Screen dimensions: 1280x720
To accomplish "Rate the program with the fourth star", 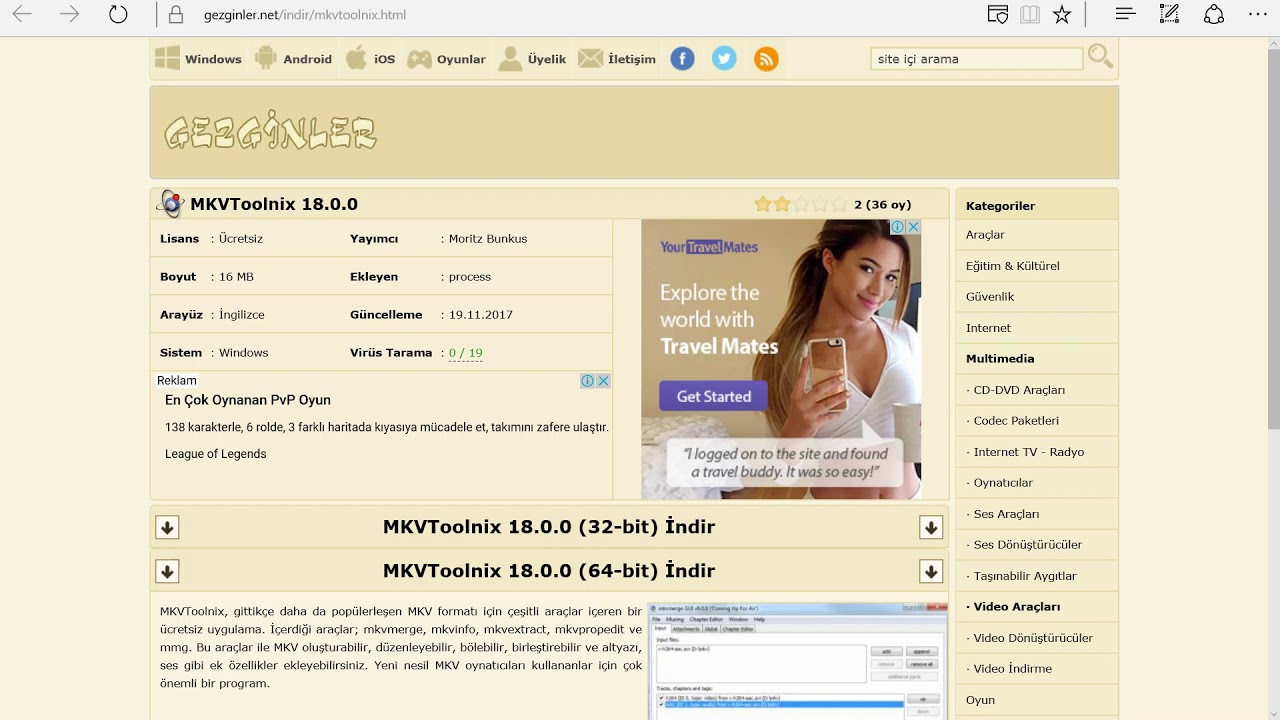I will click(x=820, y=204).
